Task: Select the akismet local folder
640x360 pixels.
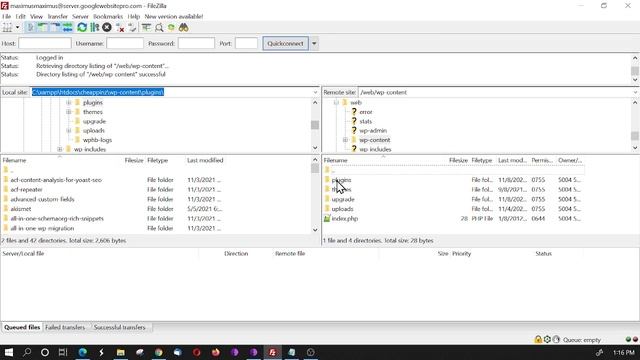Action: [21, 209]
